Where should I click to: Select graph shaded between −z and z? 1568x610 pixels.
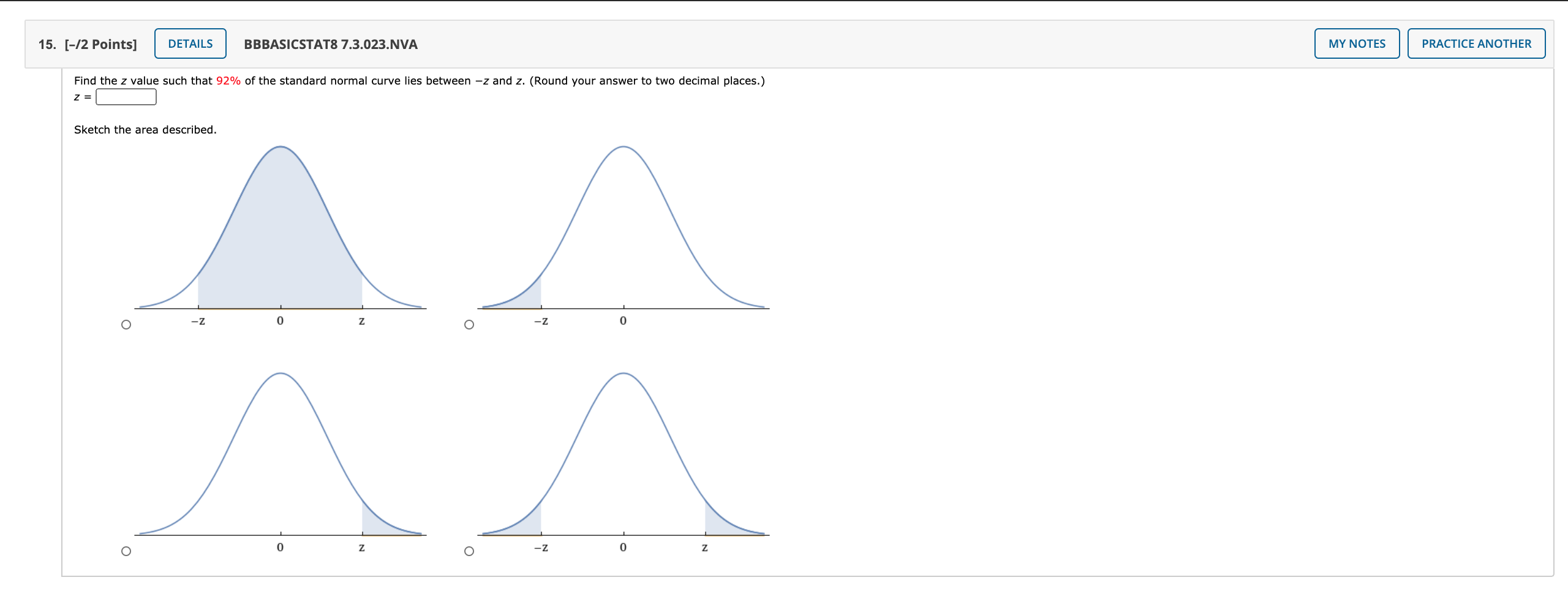point(126,325)
